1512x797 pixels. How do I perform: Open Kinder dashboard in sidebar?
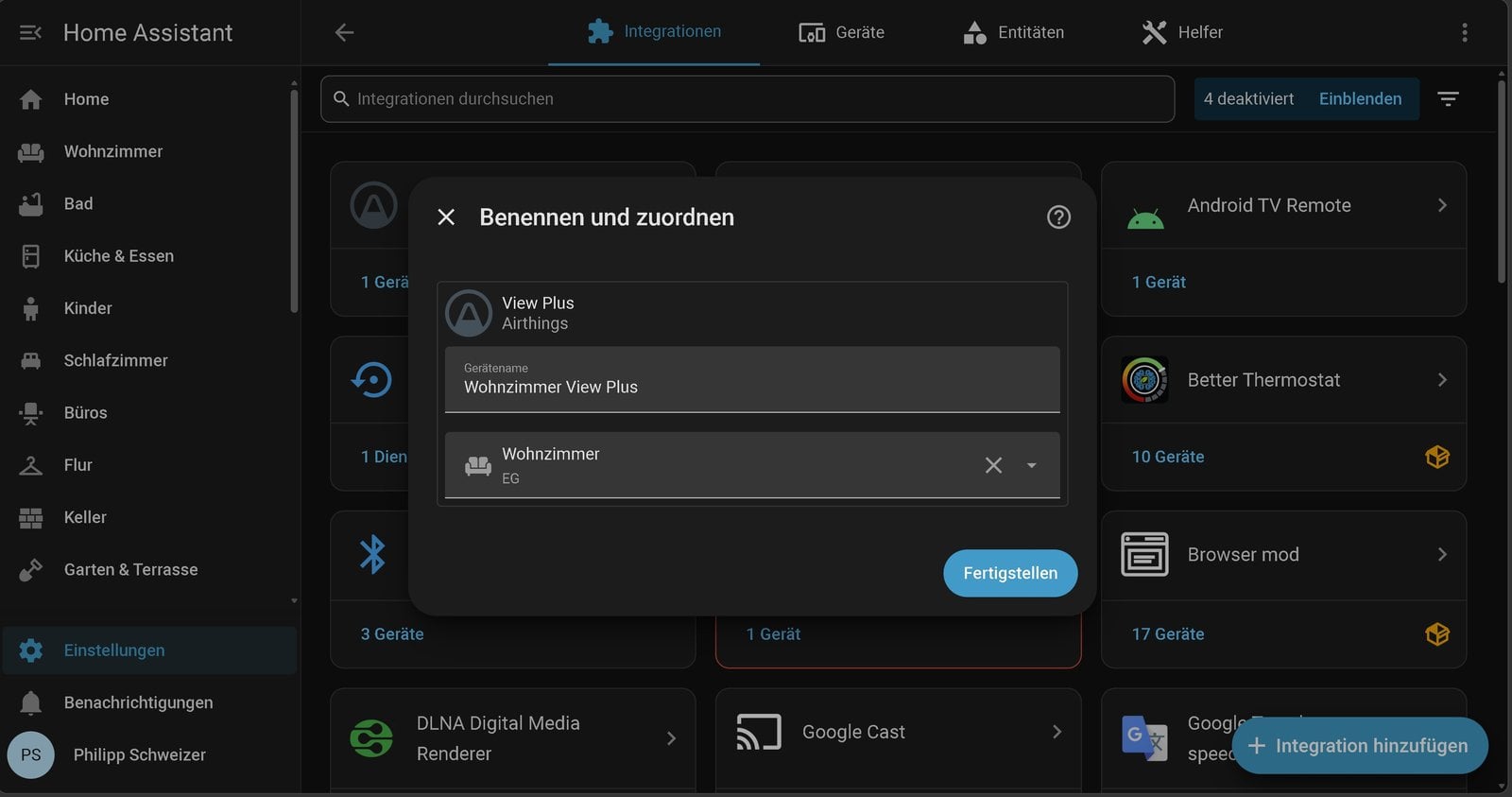[x=149, y=308]
